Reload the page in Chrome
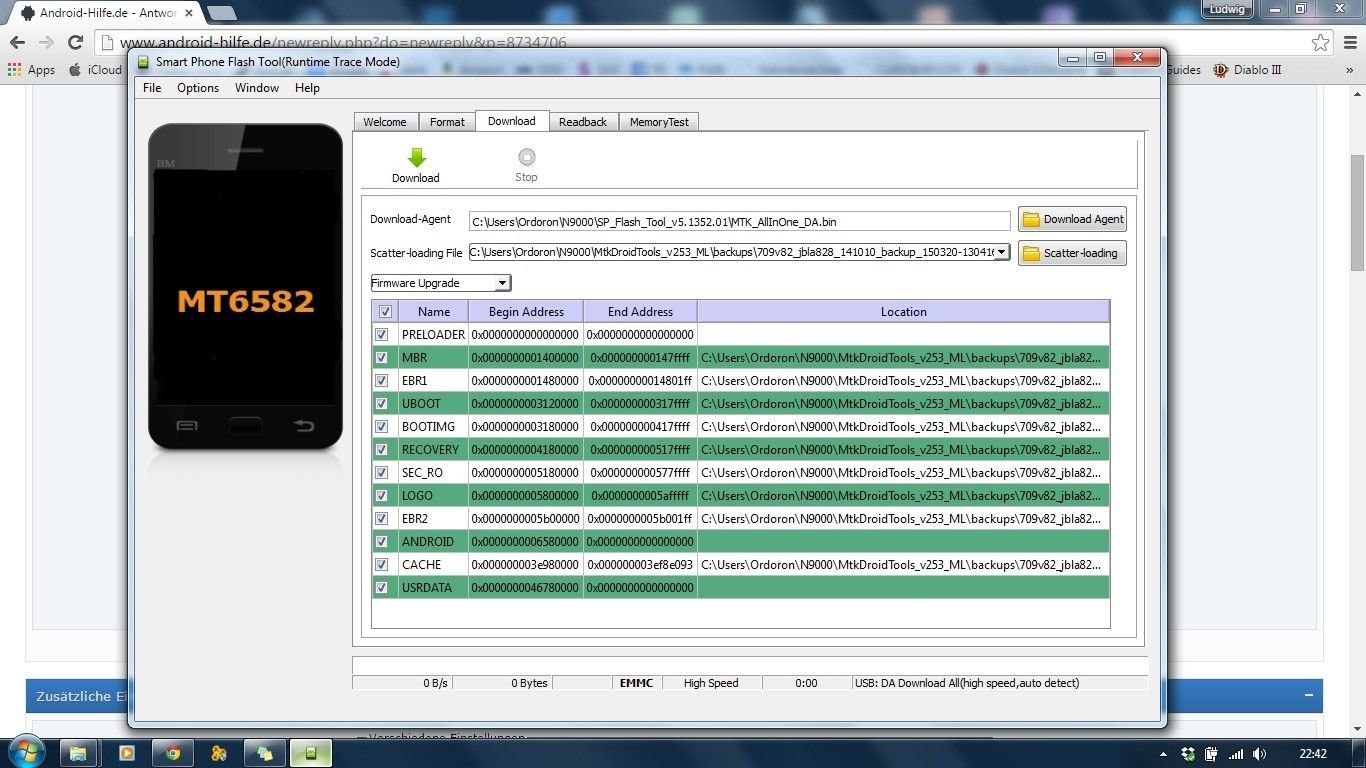 (75, 42)
